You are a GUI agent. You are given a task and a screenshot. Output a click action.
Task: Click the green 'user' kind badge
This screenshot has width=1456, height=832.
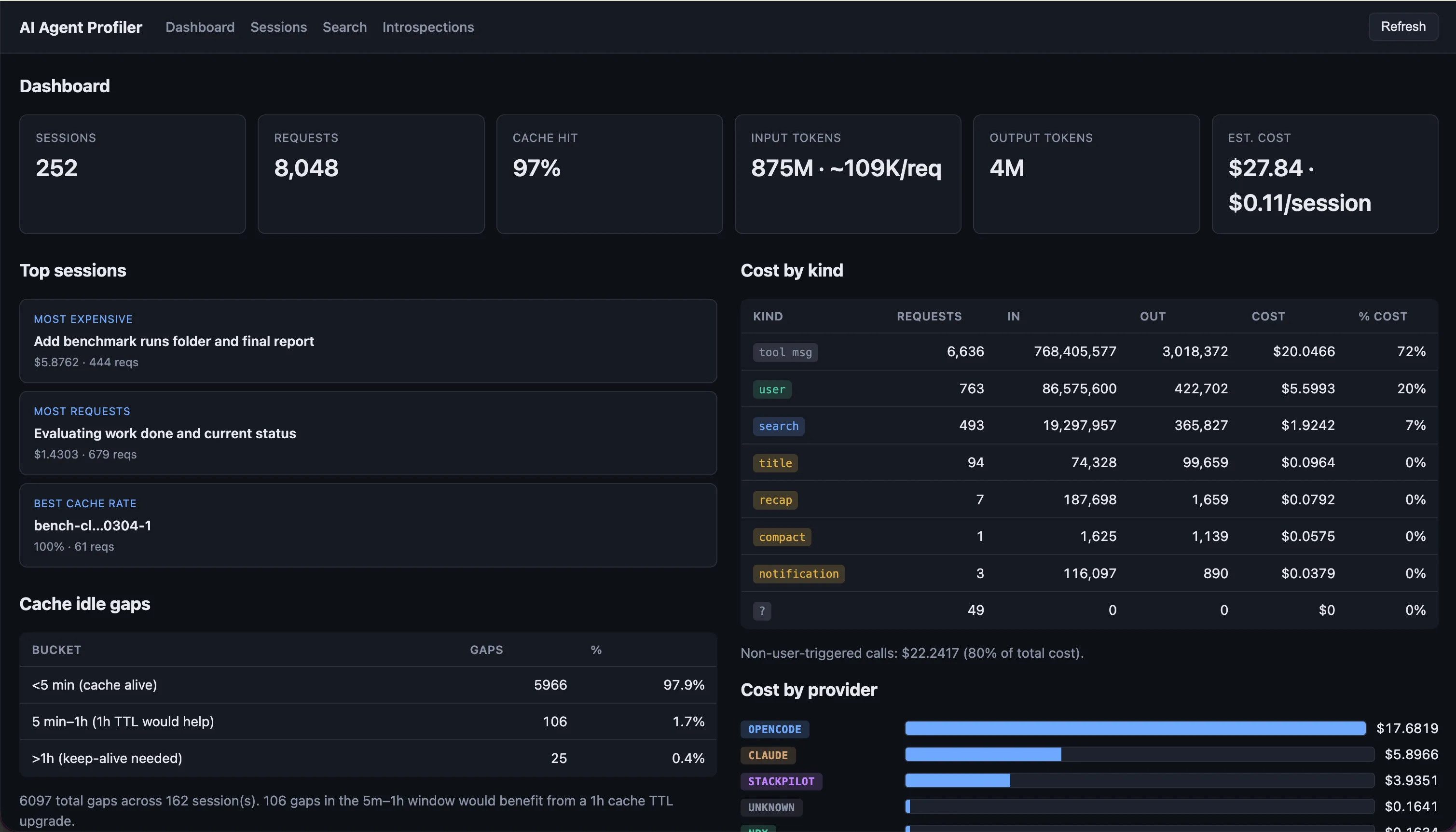pyautogui.click(x=772, y=389)
